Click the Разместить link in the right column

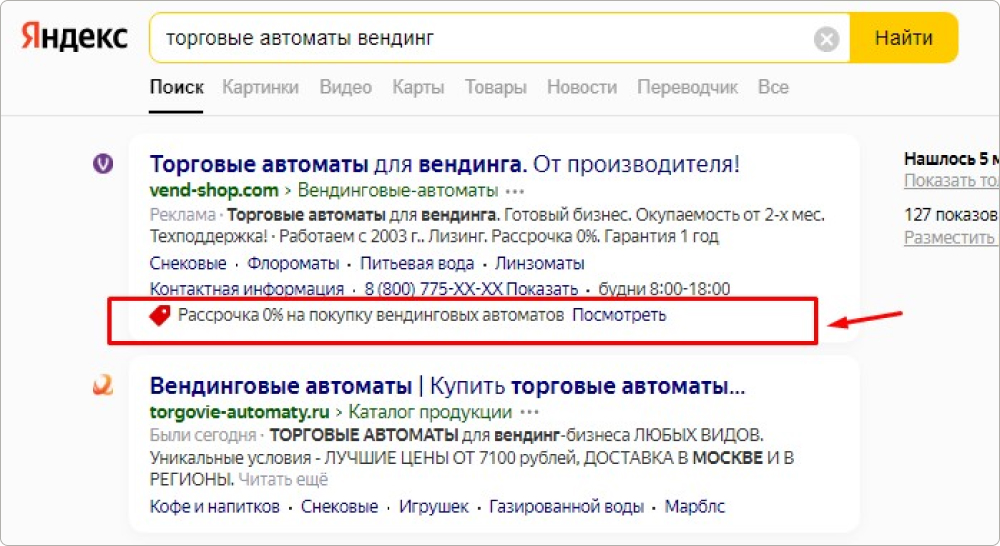tap(950, 238)
